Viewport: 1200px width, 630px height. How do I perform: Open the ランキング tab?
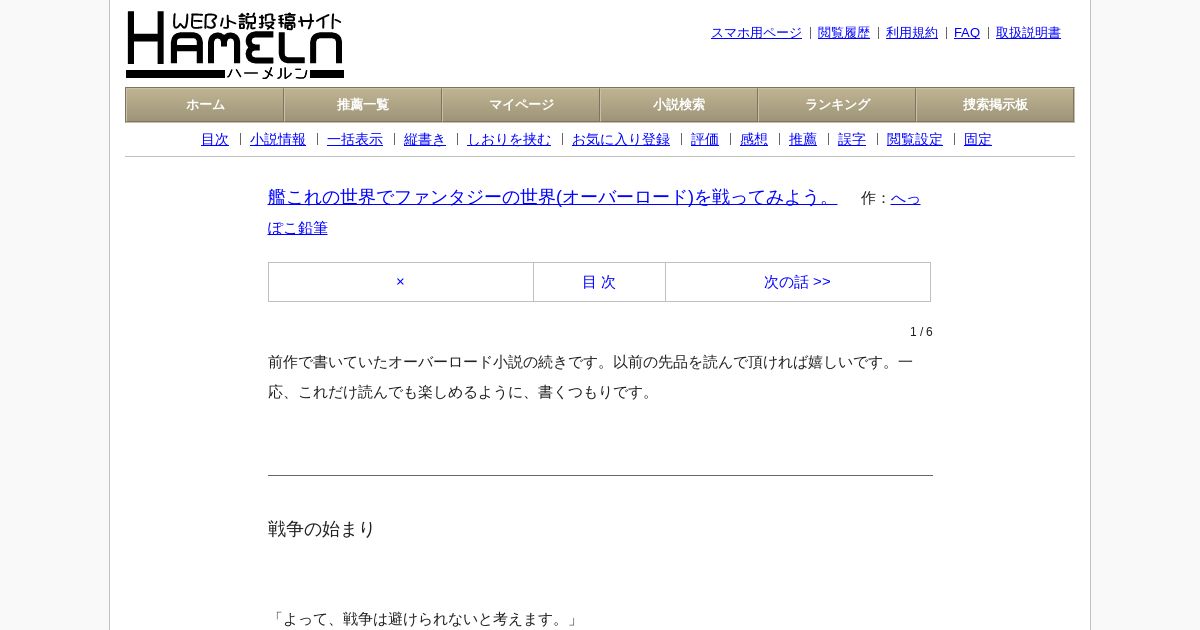tap(837, 105)
